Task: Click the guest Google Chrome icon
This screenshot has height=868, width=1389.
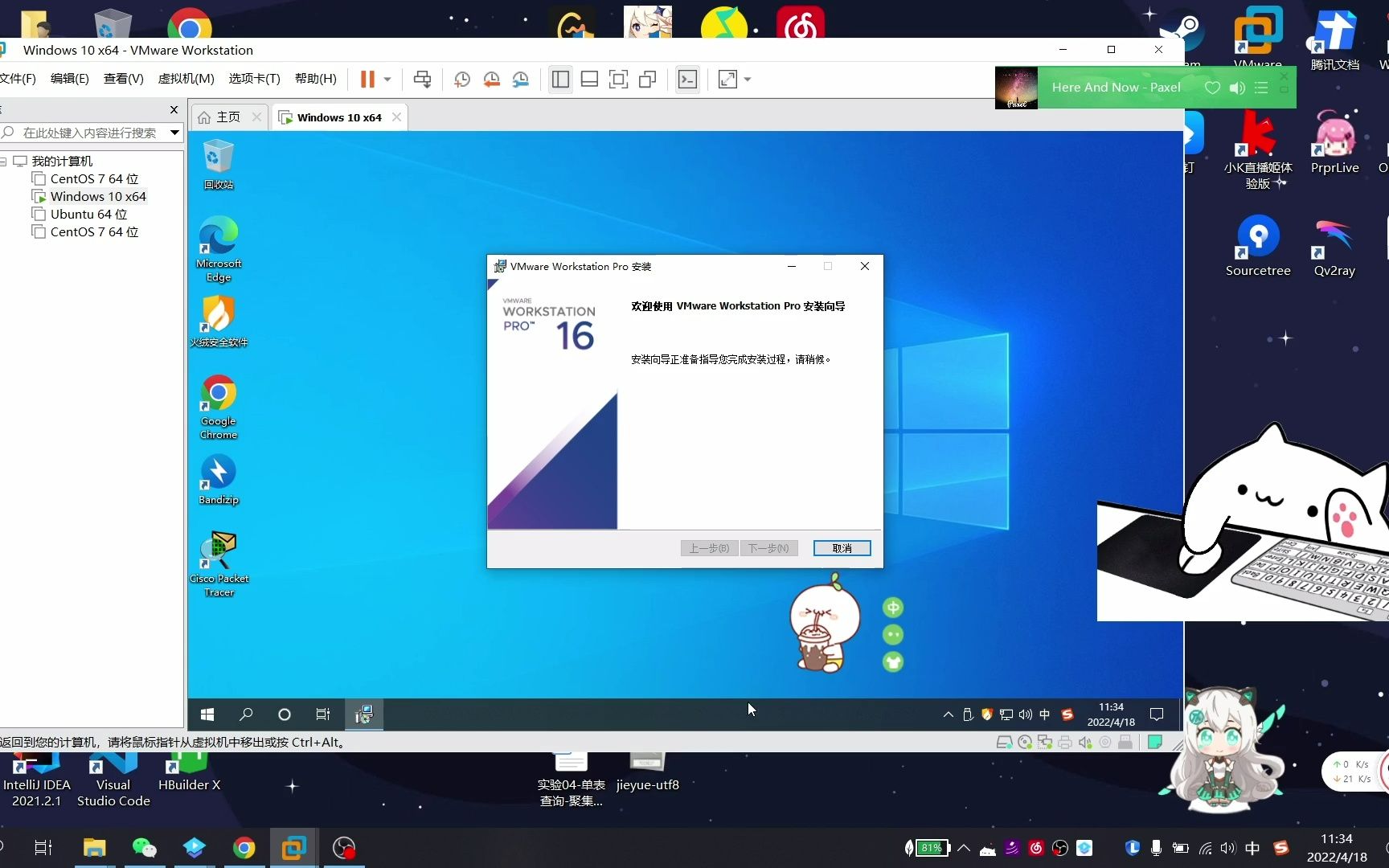Action: pyautogui.click(x=219, y=407)
